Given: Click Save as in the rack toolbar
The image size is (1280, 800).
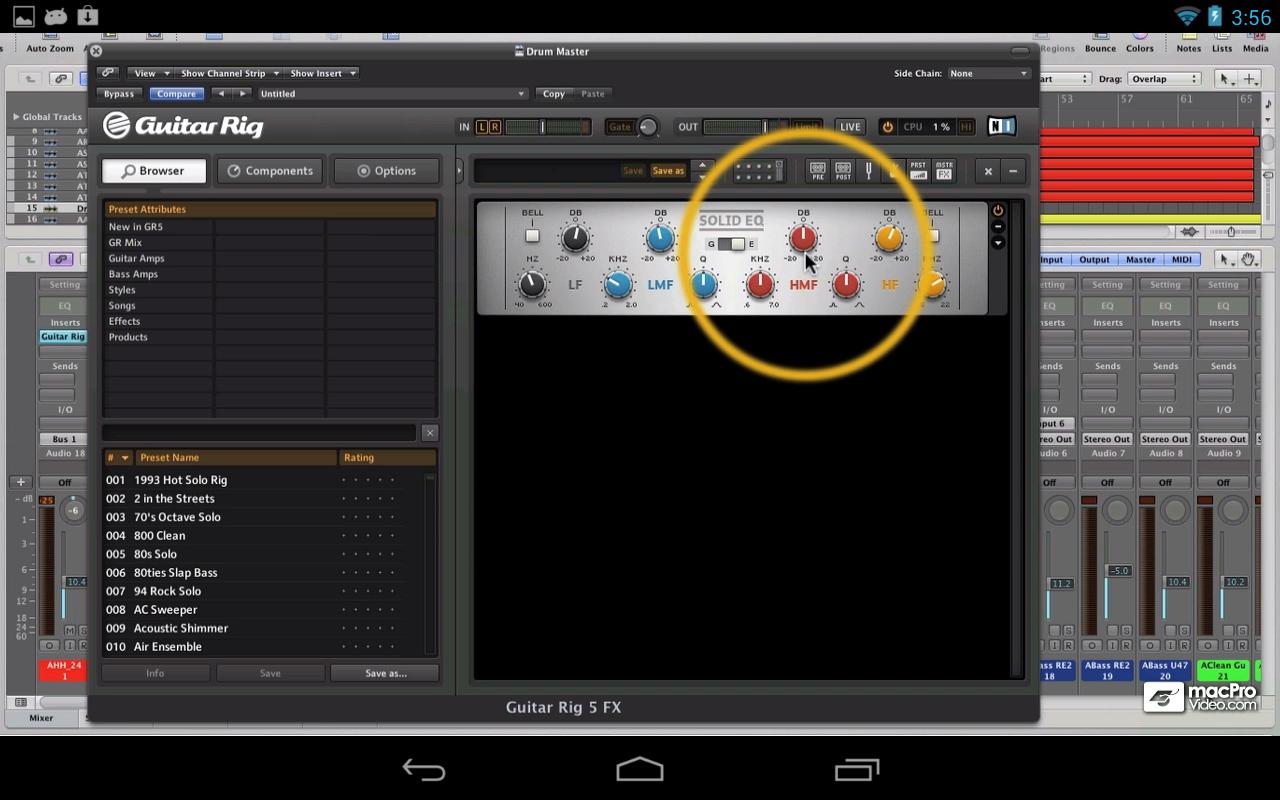Looking at the screenshot, I should 668,171.
